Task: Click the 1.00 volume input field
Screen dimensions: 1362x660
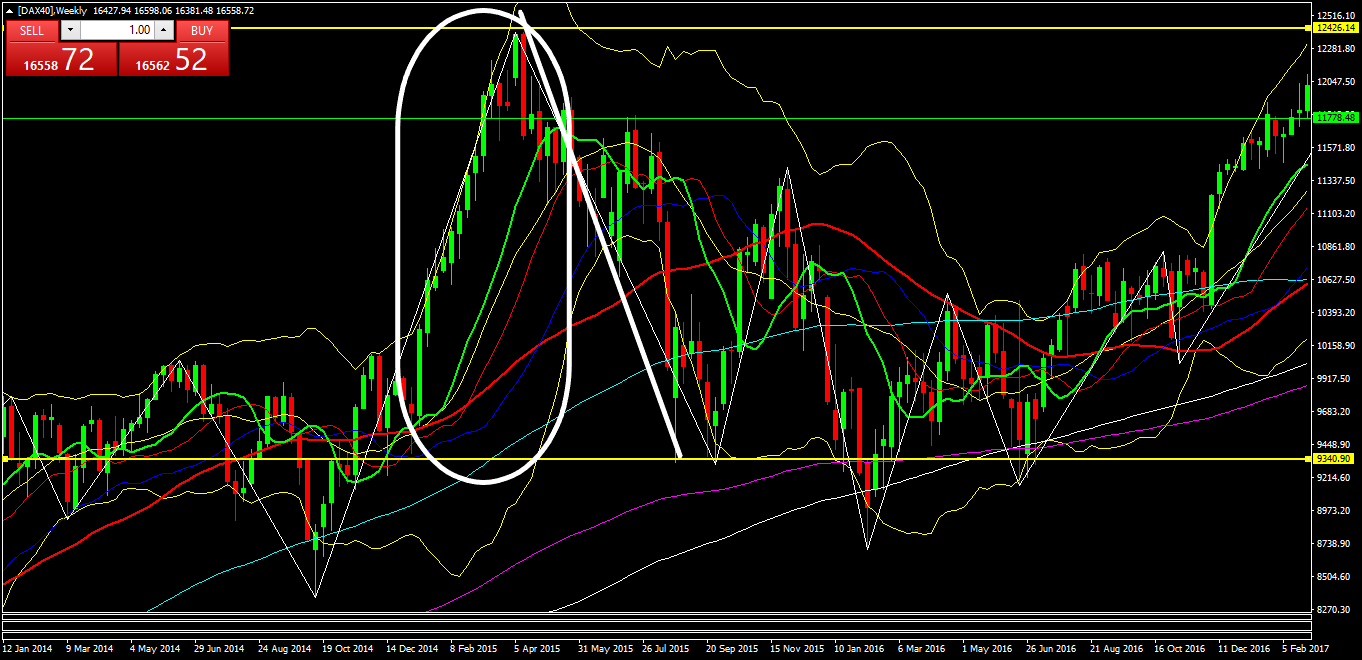Action: point(117,31)
